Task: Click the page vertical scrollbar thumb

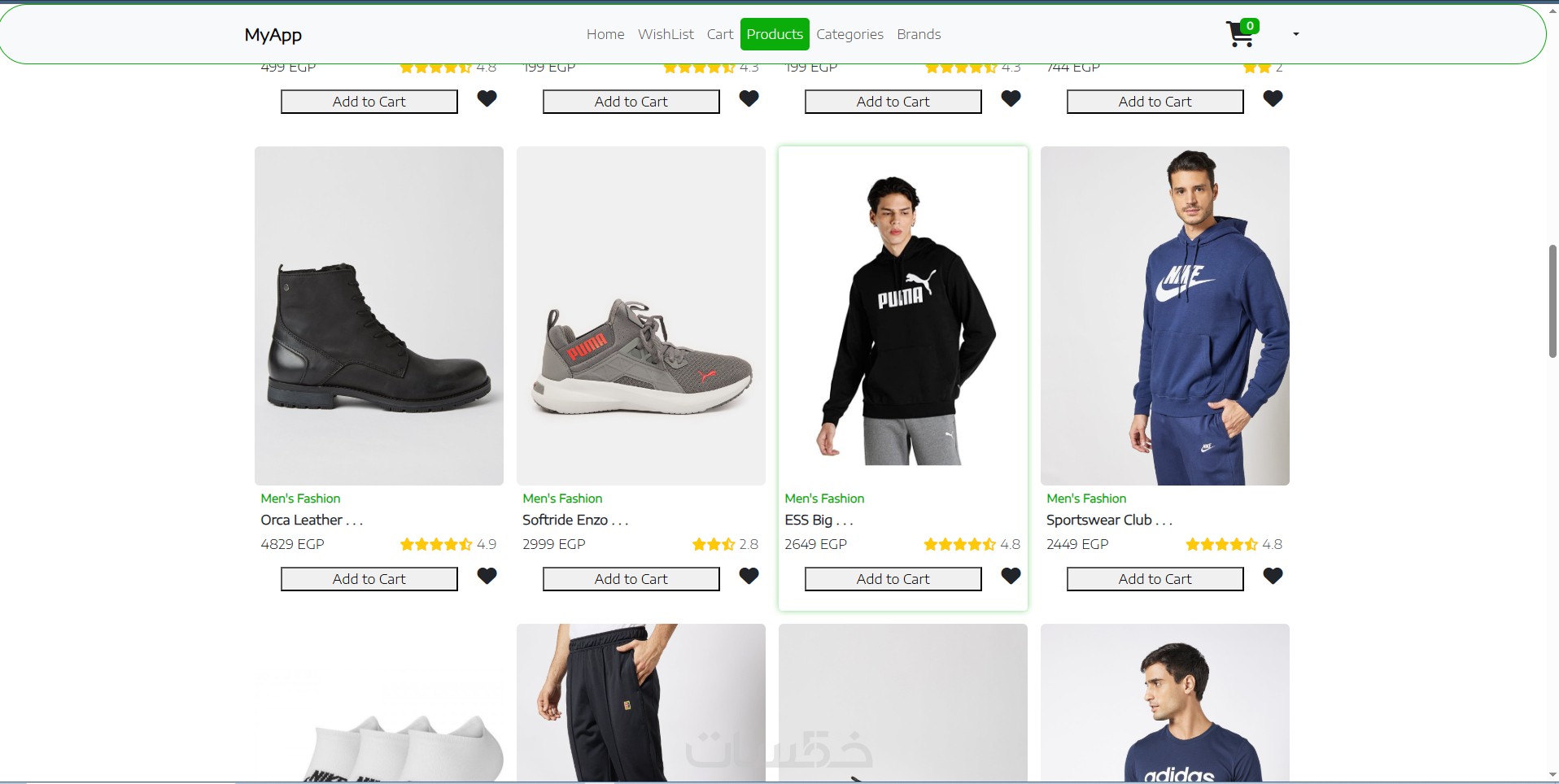Action: pos(1552,301)
